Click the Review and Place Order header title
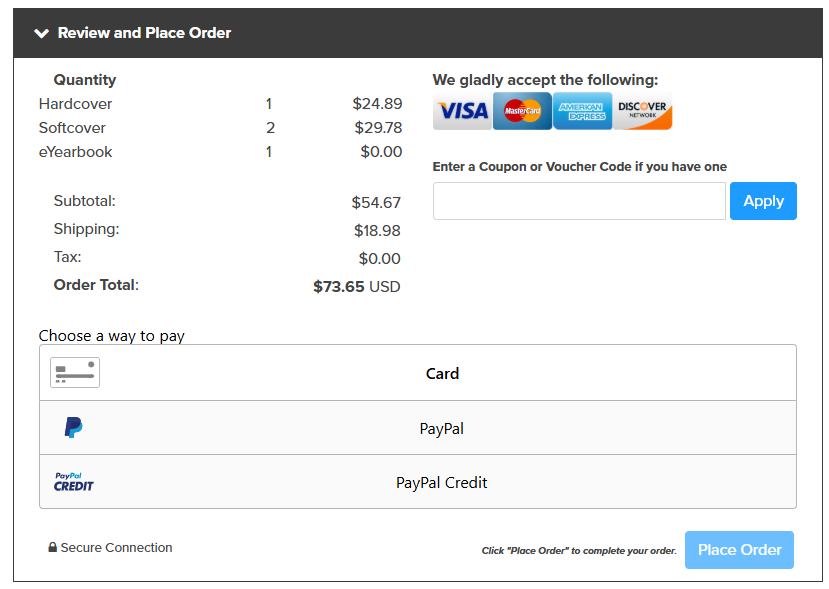 pyautogui.click(x=144, y=33)
